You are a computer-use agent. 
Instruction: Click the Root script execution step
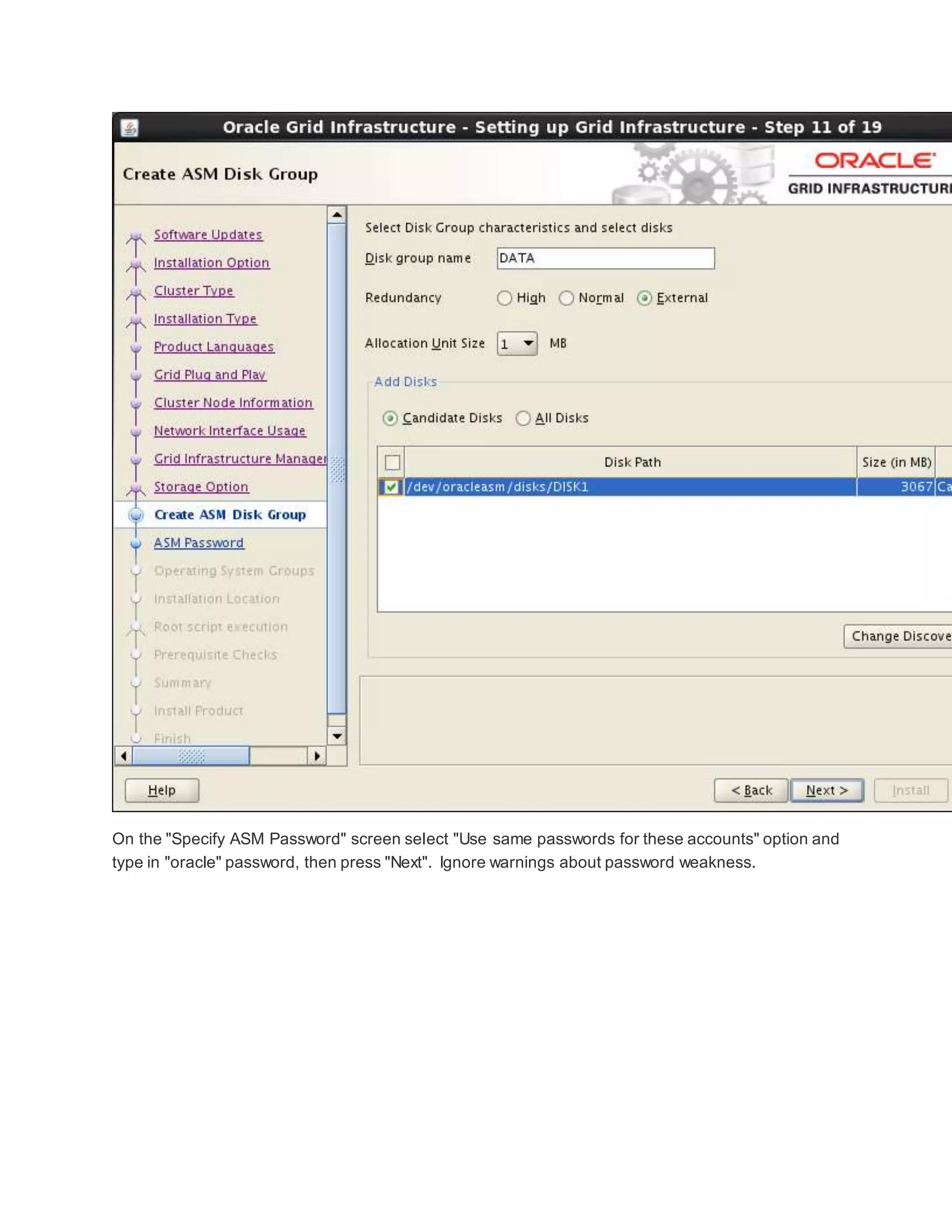tap(220, 627)
